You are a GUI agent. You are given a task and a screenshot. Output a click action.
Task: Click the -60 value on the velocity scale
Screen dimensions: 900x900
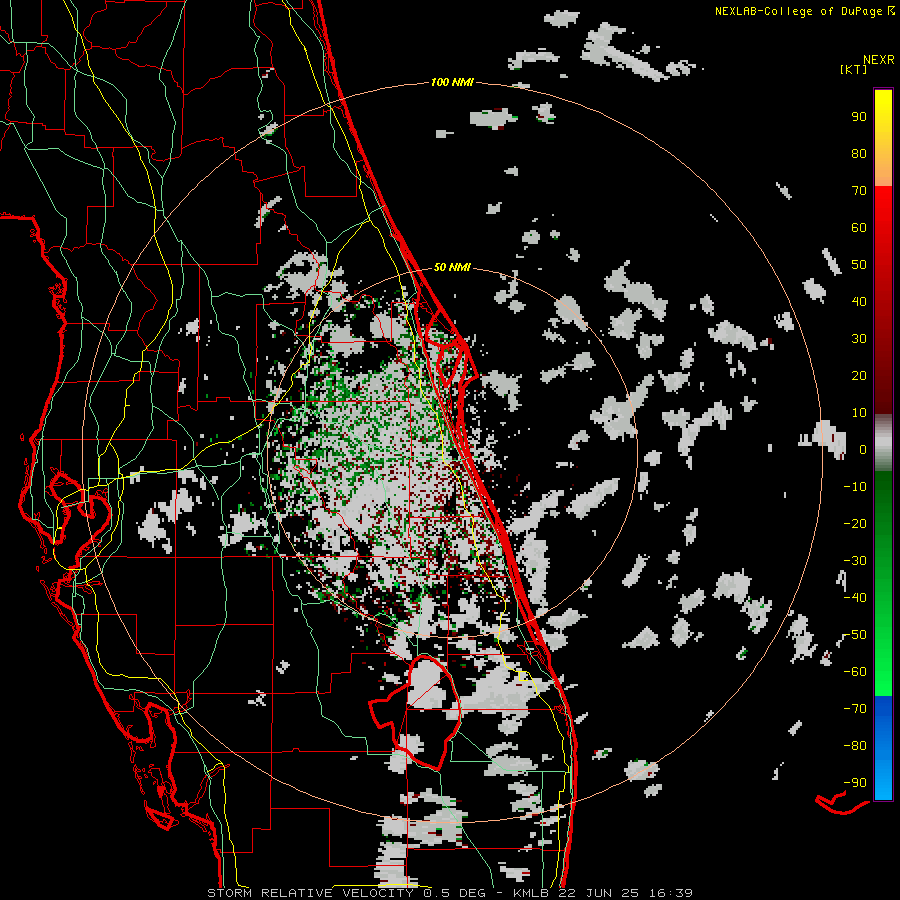tap(855, 672)
